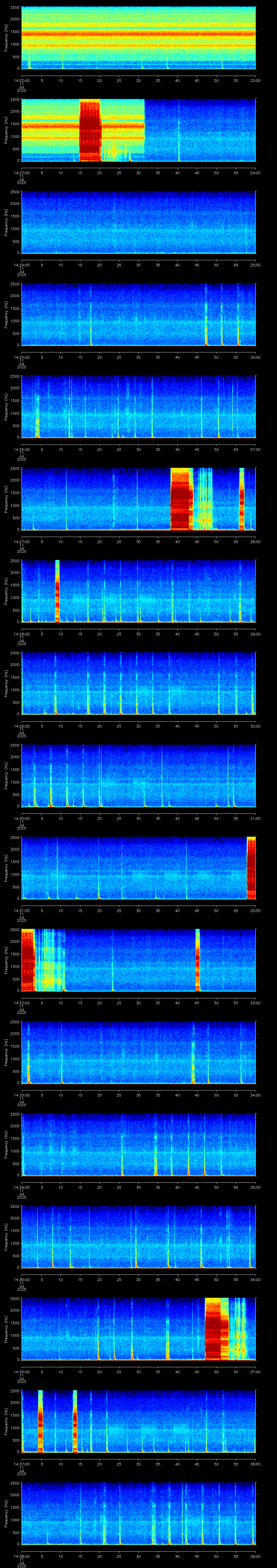Select the '38:00' end time label

[255, 1464]
